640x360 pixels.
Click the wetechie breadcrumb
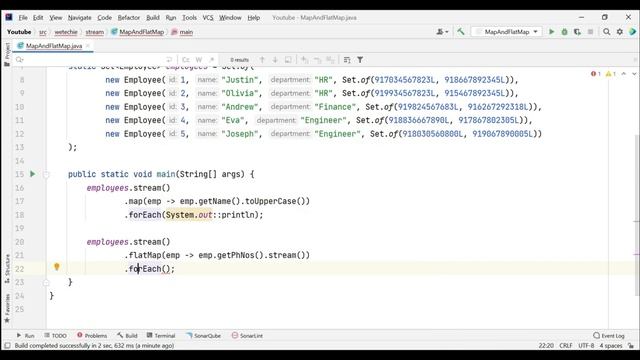[x=66, y=32]
